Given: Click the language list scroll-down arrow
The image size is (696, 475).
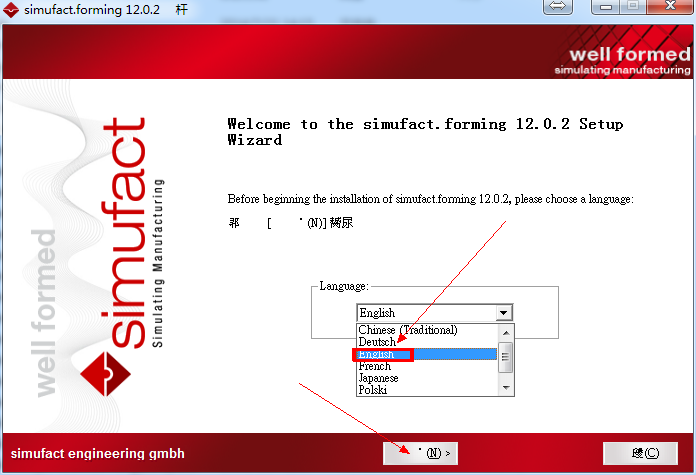Looking at the screenshot, I should coord(506,388).
